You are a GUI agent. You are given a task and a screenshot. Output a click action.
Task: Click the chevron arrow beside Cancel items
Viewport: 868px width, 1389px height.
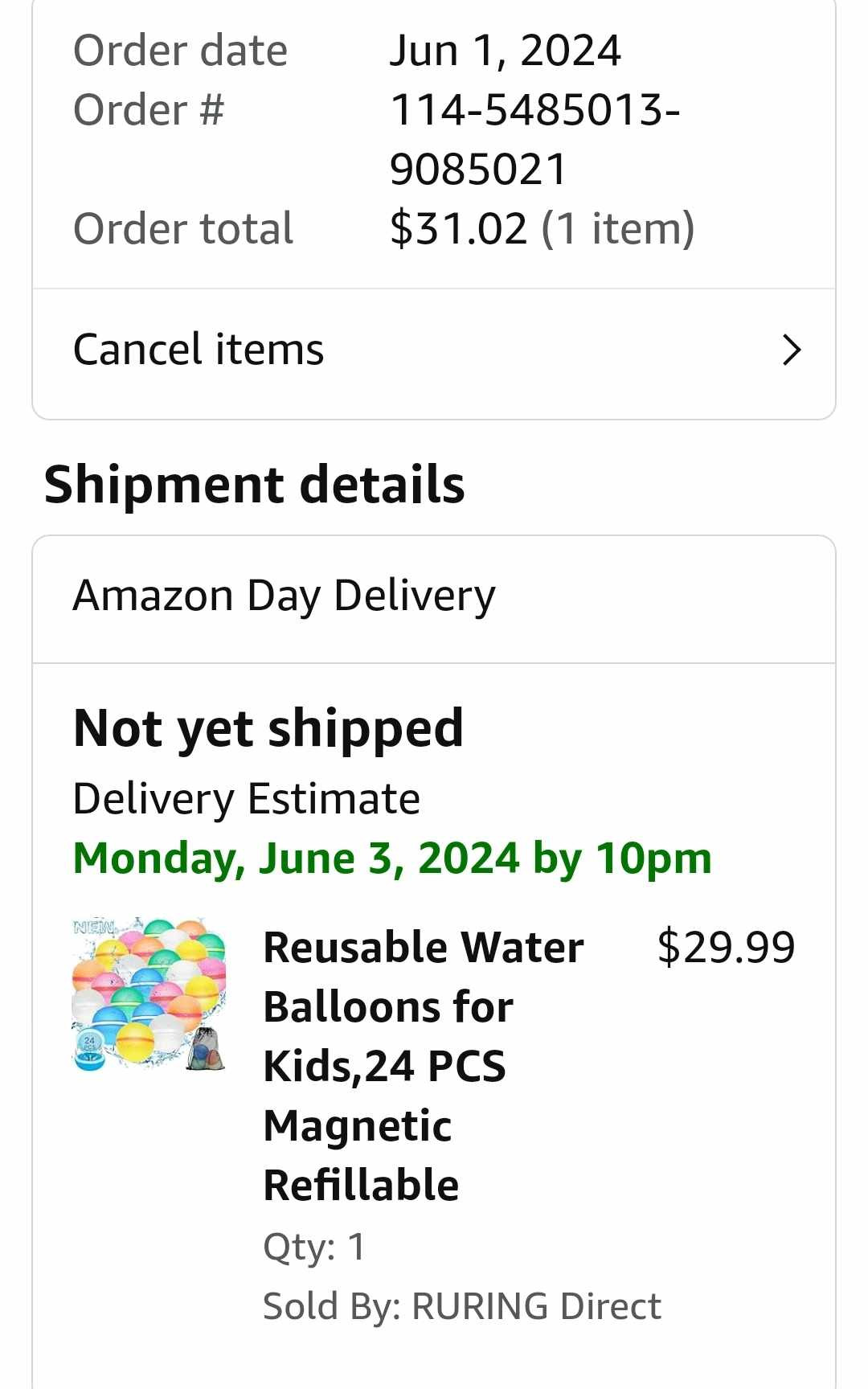pyautogui.click(x=792, y=350)
